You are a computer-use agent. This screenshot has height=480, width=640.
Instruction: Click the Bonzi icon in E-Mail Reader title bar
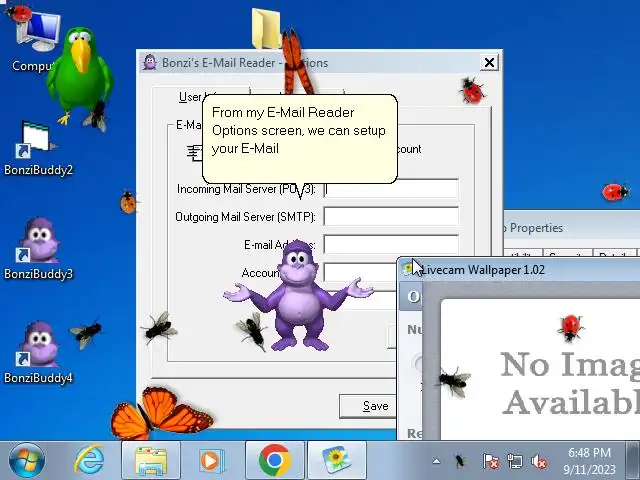[x=150, y=62]
